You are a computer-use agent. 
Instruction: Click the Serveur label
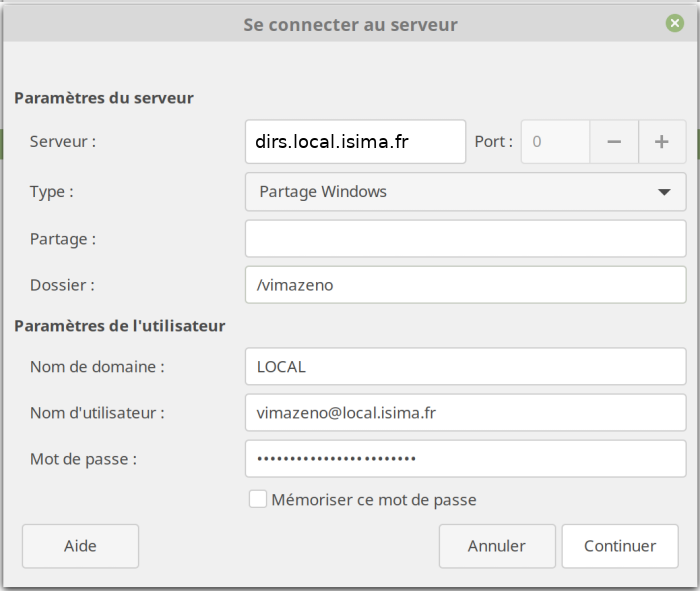[x=63, y=142]
